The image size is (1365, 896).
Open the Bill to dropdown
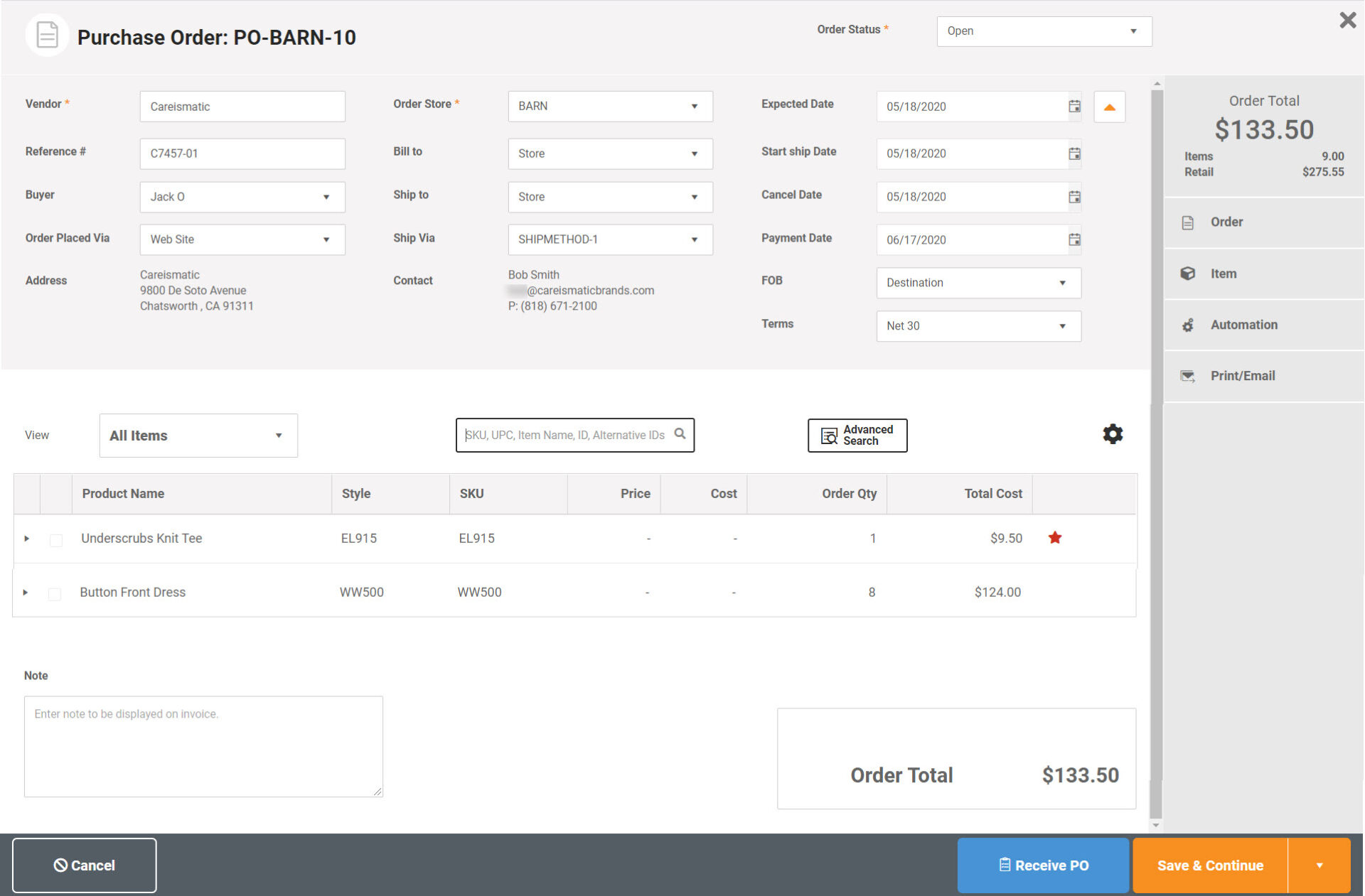click(x=610, y=153)
